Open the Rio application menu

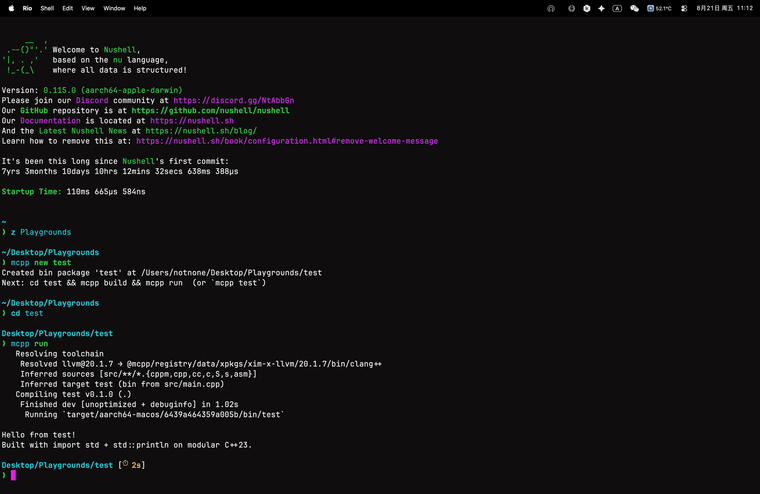[x=27, y=8]
